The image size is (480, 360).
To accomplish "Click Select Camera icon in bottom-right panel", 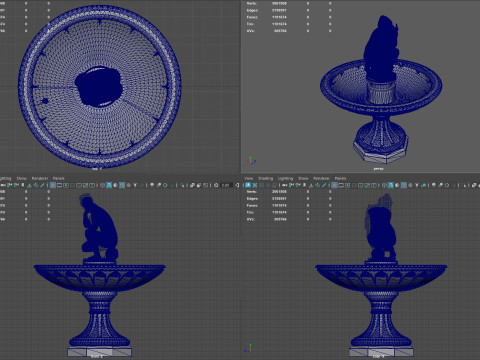I will point(284,185).
